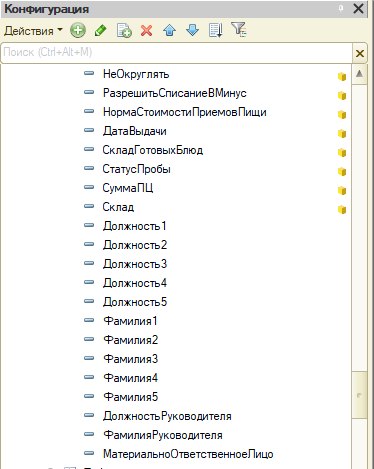Click attribute dash icon left of НеОкруглять
This screenshot has height=469, width=374.
[89, 73]
